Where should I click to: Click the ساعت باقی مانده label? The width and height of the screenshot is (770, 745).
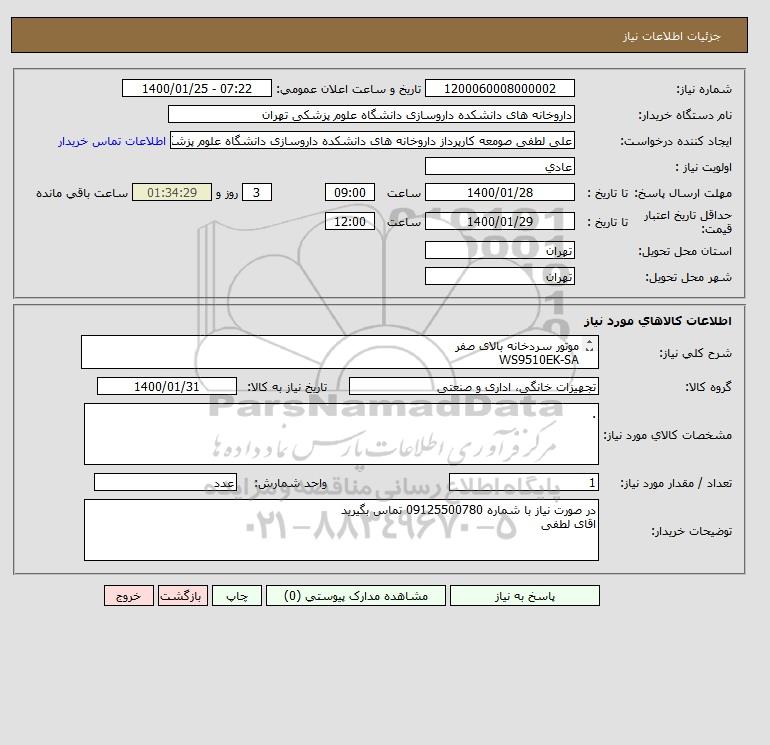(82, 193)
